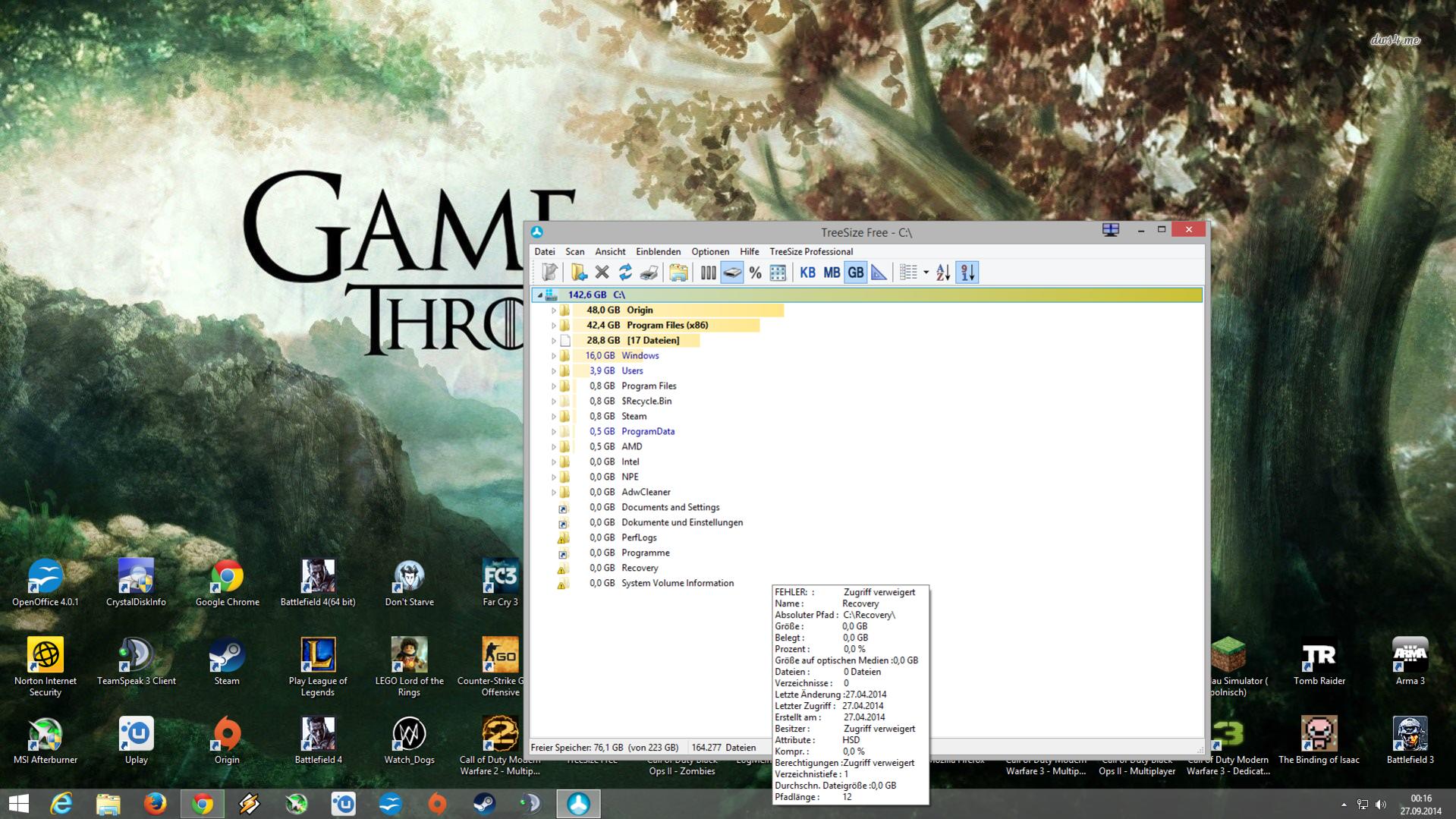Toggle the file count grid icon

tap(778, 272)
